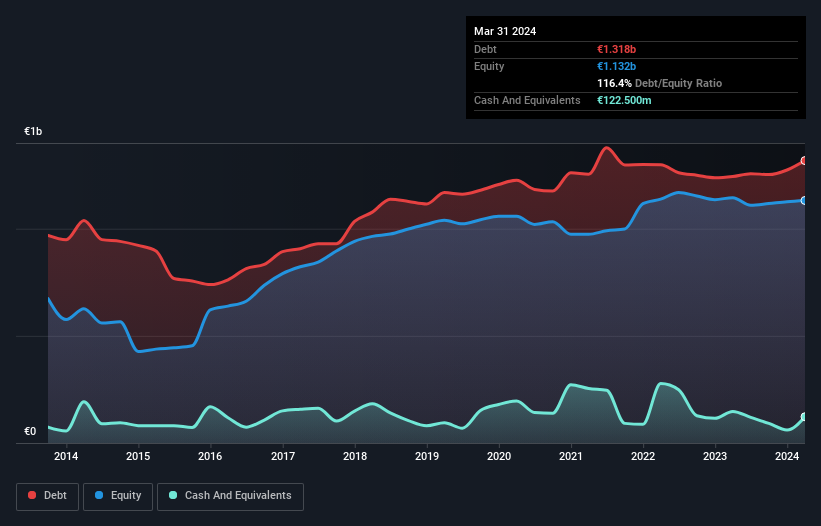This screenshot has height=526, width=821.
Task: Select the Cash endpoint marker on chart
Action: click(x=804, y=417)
